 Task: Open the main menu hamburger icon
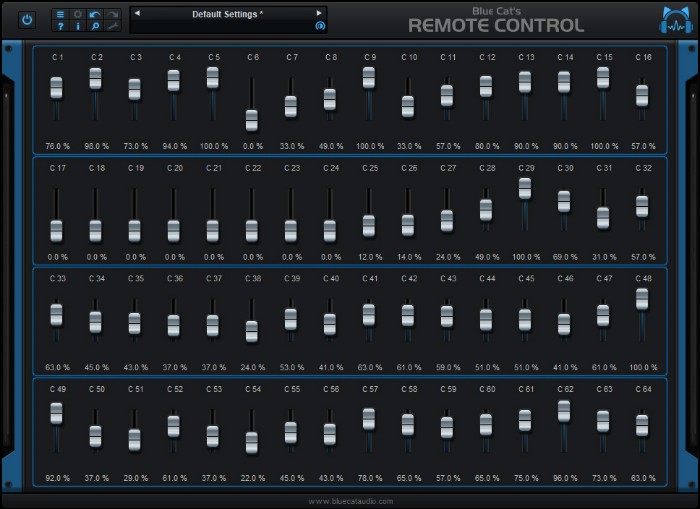60,14
